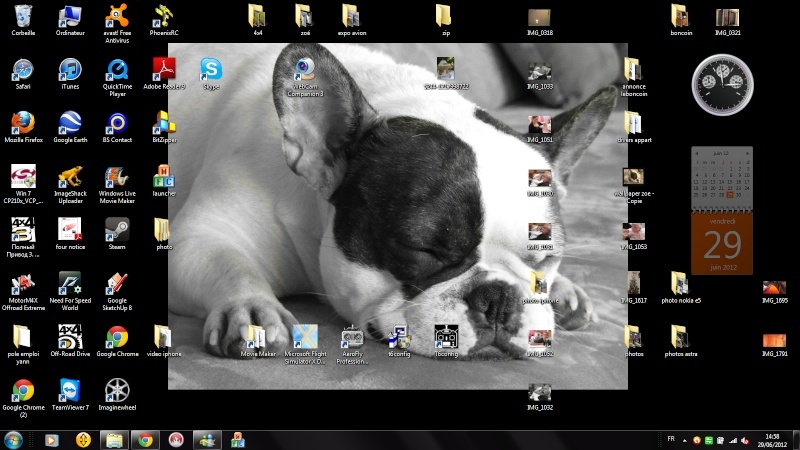This screenshot has width=800, height=450.
Task: Click the analog clock gadget
Action: pyautogui.click(x=722, y=85)
